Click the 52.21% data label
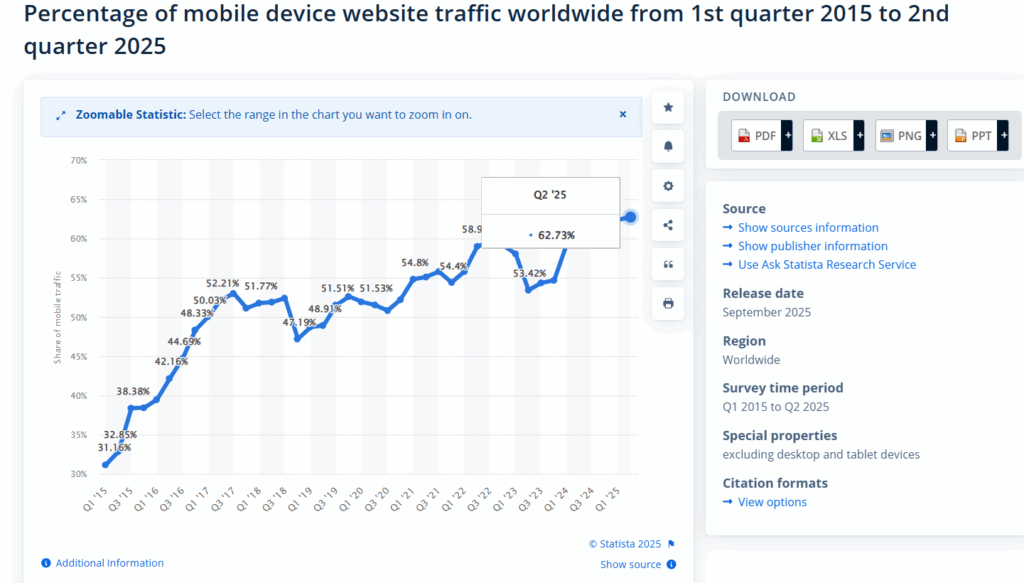The width and height of the screenshot is (1024, 583). (223, 283)
